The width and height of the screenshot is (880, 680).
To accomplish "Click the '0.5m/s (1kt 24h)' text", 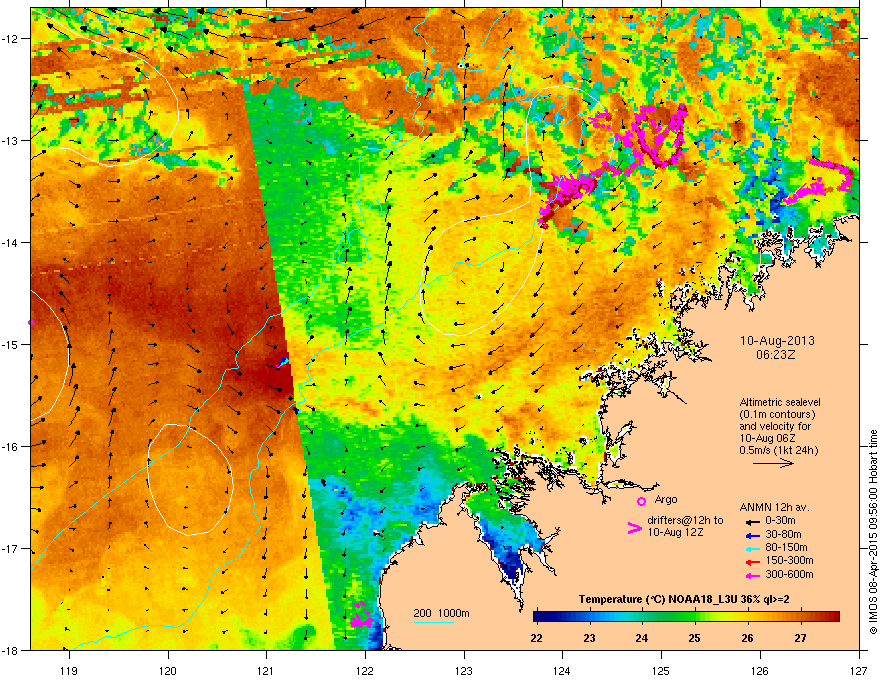I will 779,450.
